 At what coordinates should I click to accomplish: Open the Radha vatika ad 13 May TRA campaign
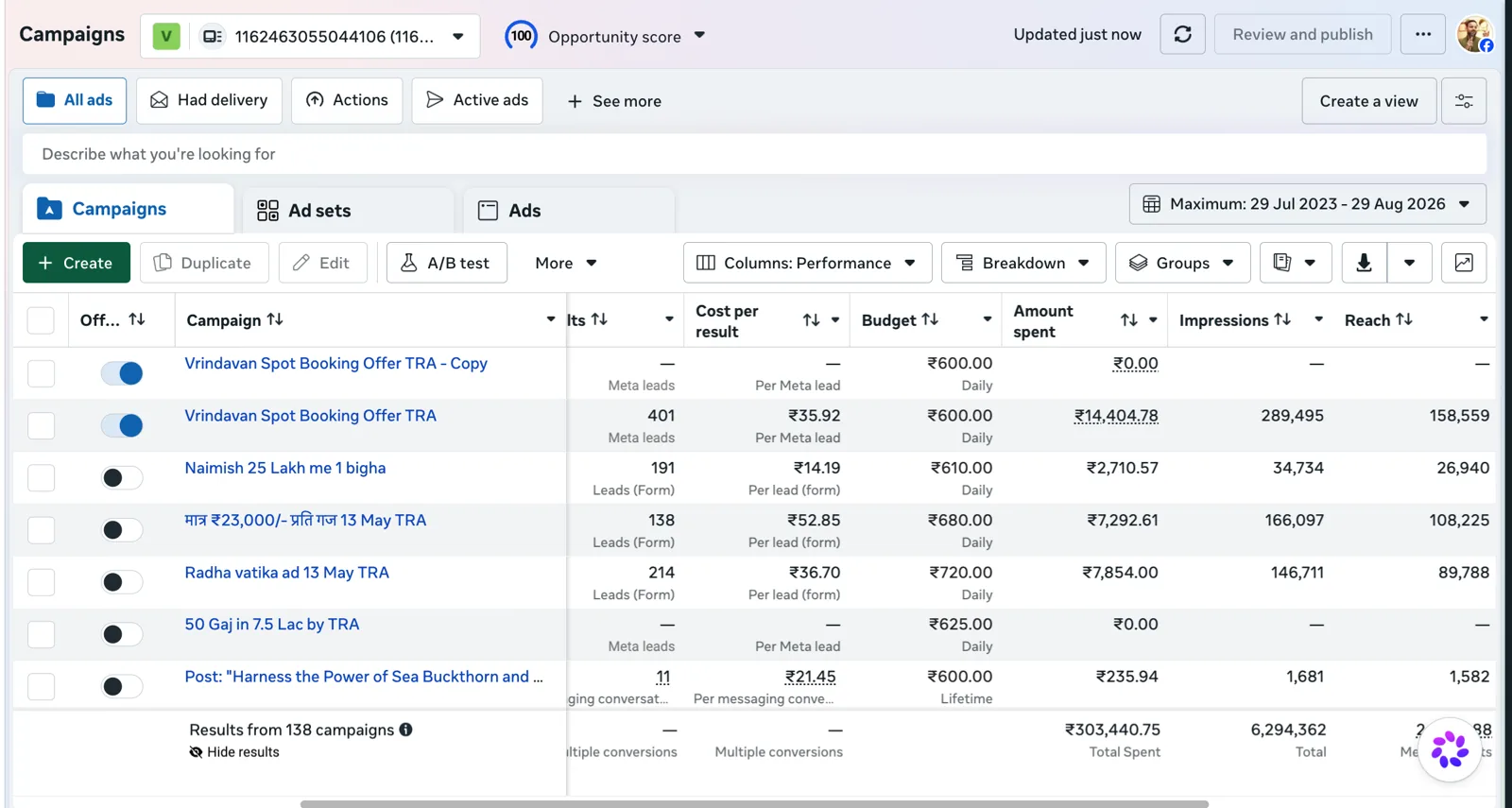click(286, 573)
